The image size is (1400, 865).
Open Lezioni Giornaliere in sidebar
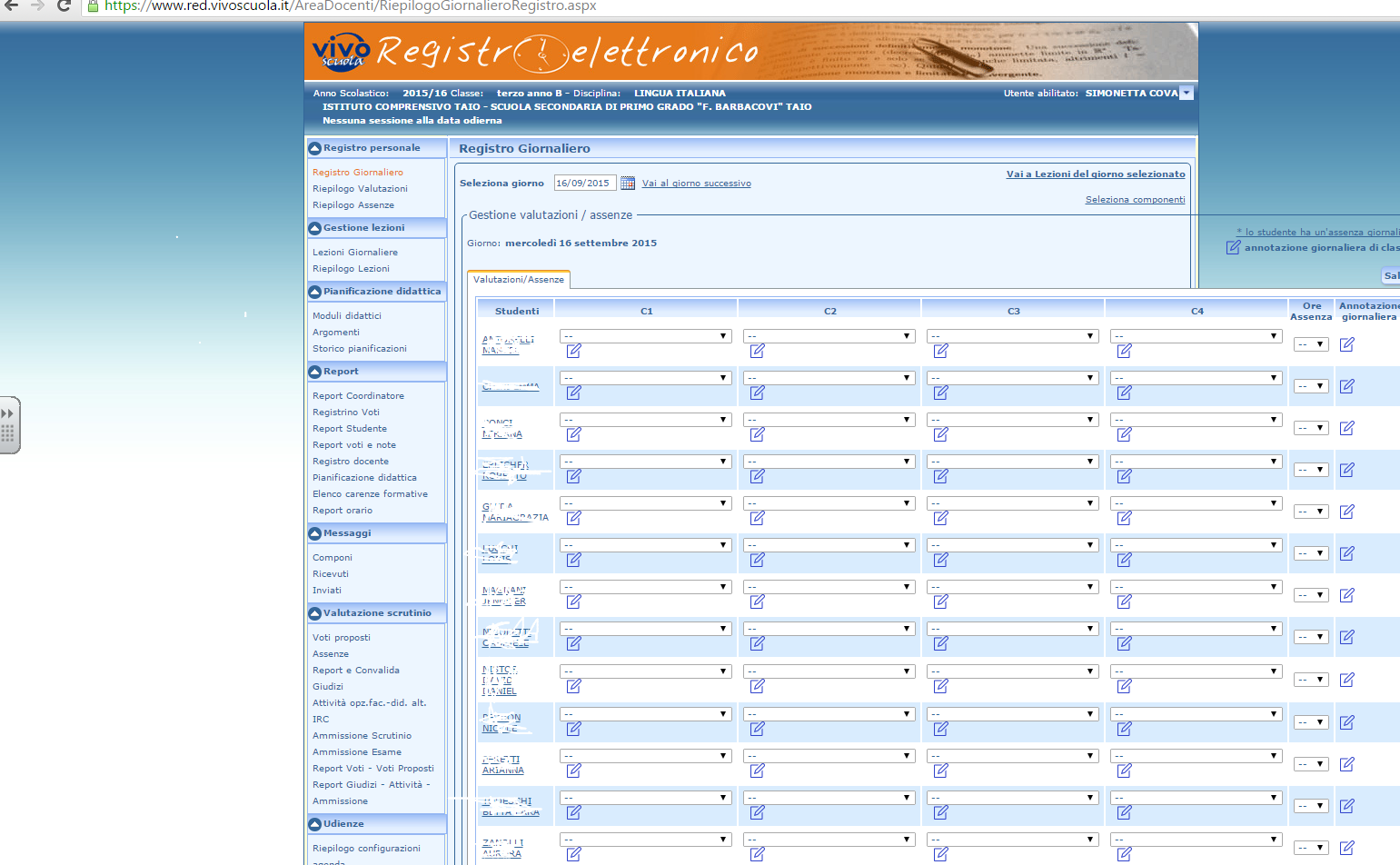[x=355, y=253]
